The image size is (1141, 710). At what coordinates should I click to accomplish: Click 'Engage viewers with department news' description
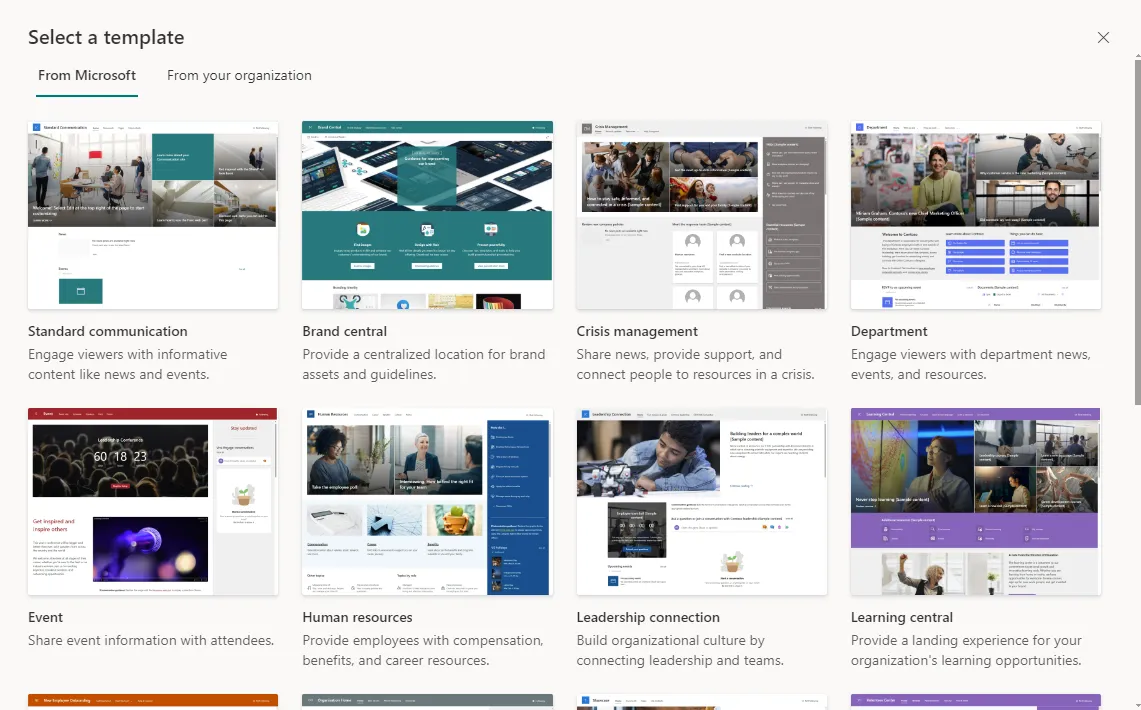[x=971, y=364]
